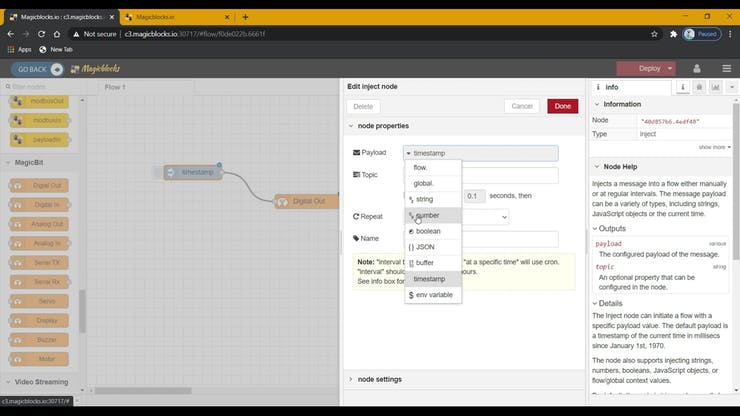
Task: Open the browser home page icon
Action: (57, 34)
